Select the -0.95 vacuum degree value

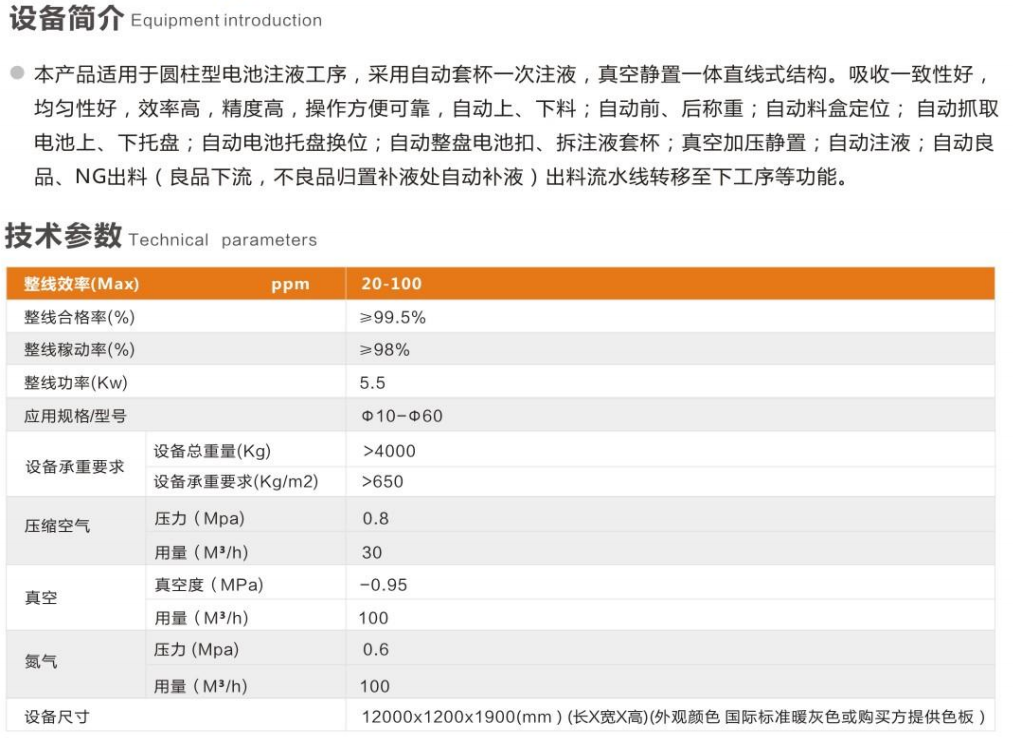[383, 585]
